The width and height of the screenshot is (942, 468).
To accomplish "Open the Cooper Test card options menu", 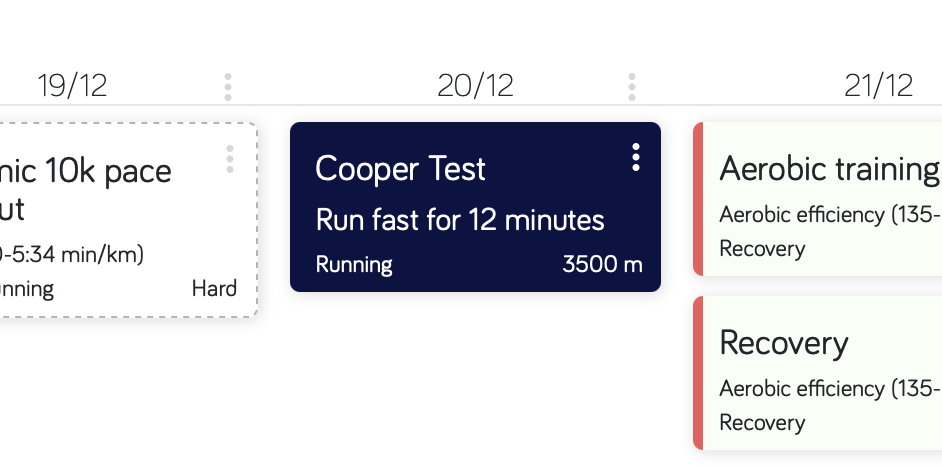I will pos(636,157).
